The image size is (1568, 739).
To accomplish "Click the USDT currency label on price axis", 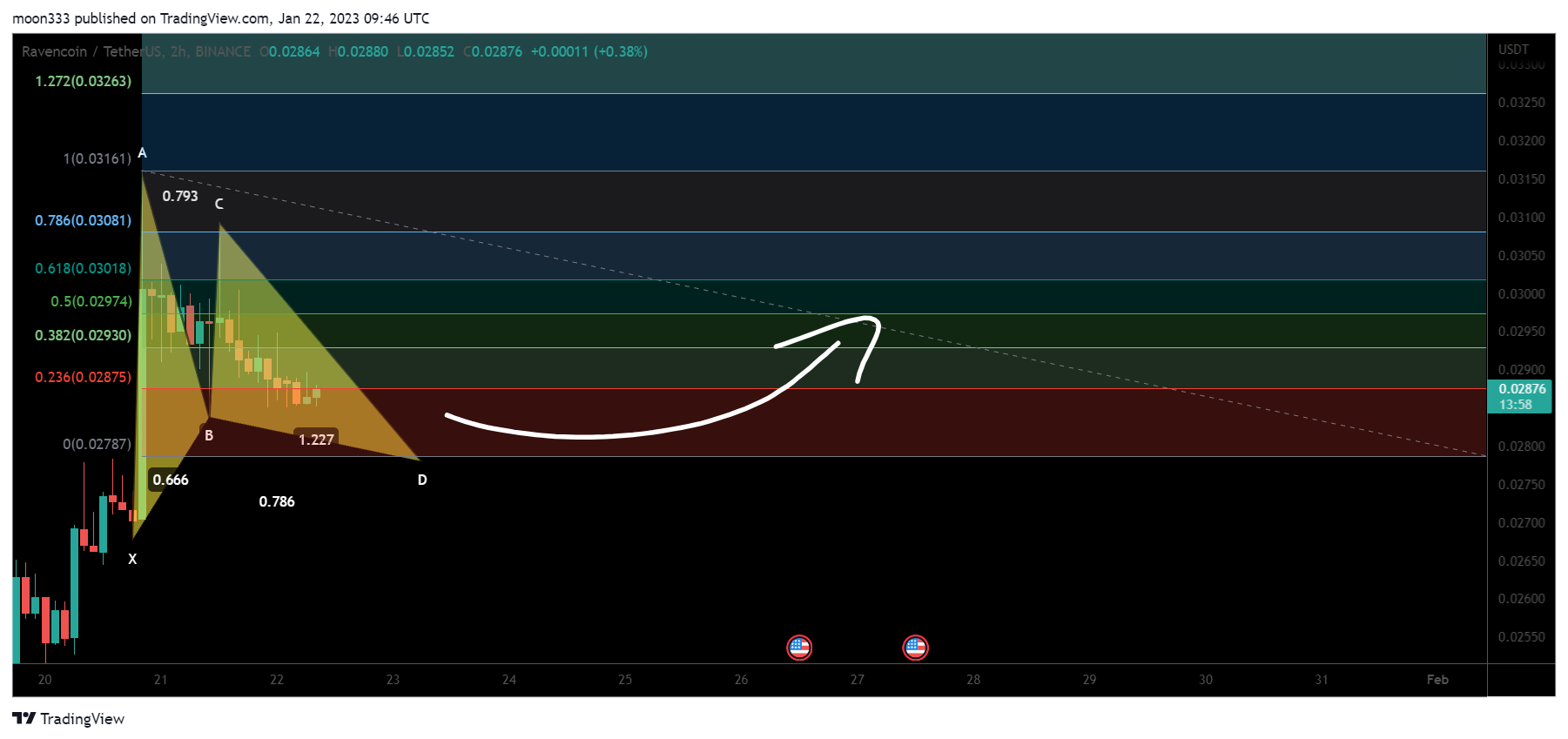I will pyautogui.click(x=1513, y=49).
